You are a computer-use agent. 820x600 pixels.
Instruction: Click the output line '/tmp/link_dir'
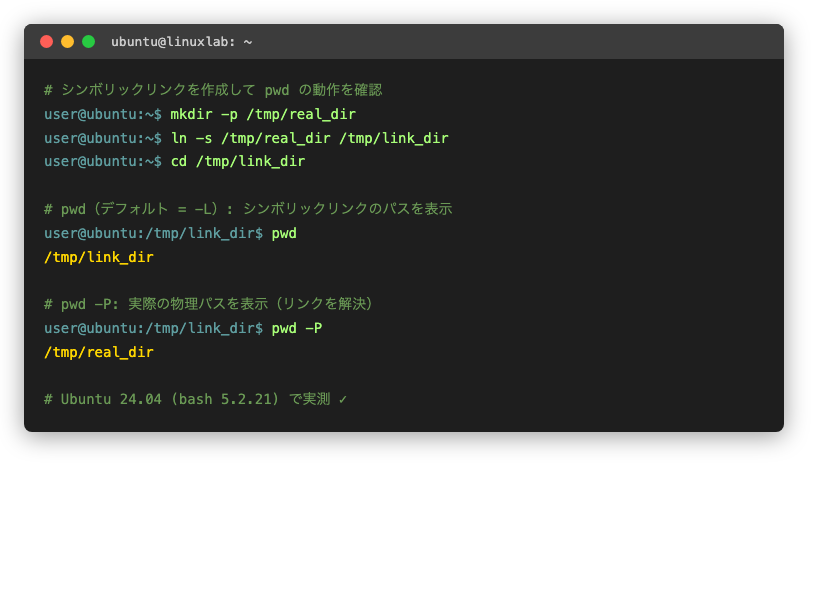click(x=99, y=257)
